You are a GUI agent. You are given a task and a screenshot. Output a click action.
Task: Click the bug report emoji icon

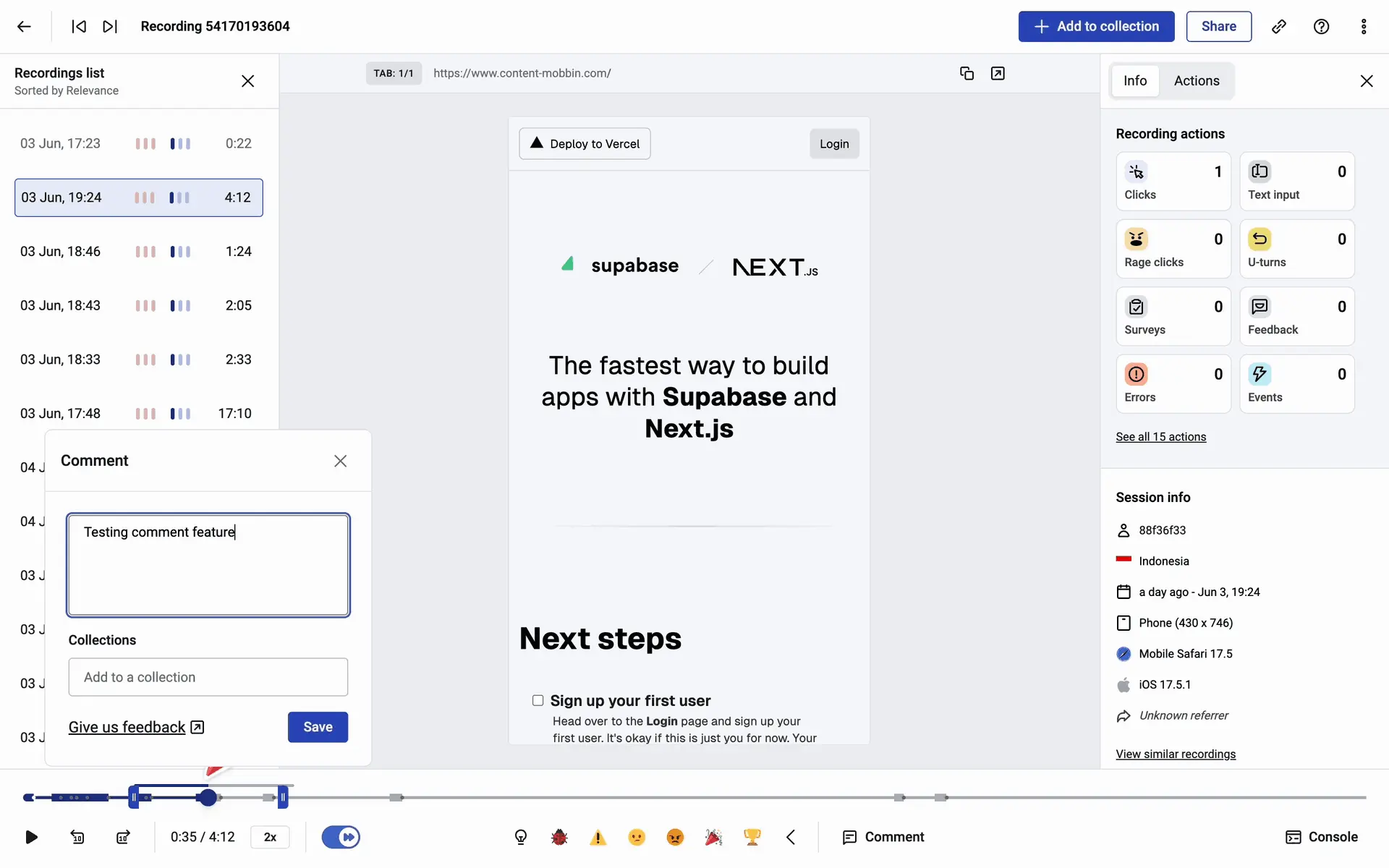pos(559,837)
